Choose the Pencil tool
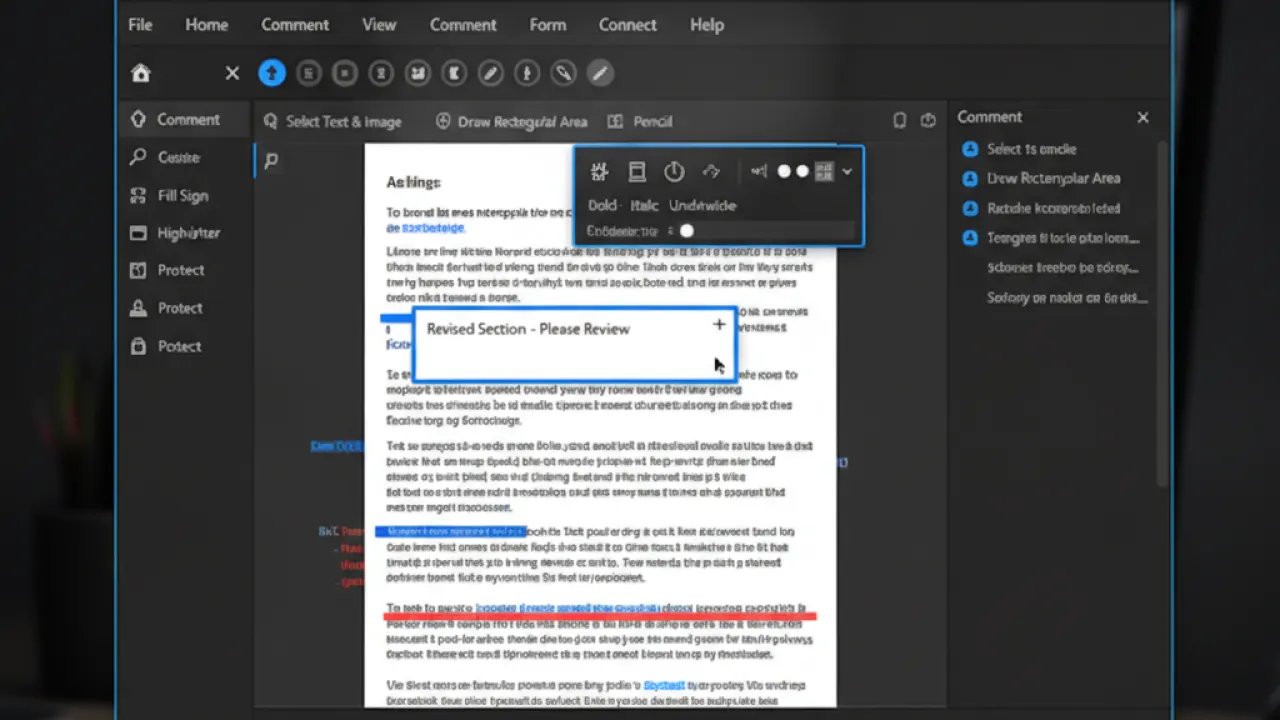The width and height of the screenshot is (1280, 720). click(x=640, y=121)
